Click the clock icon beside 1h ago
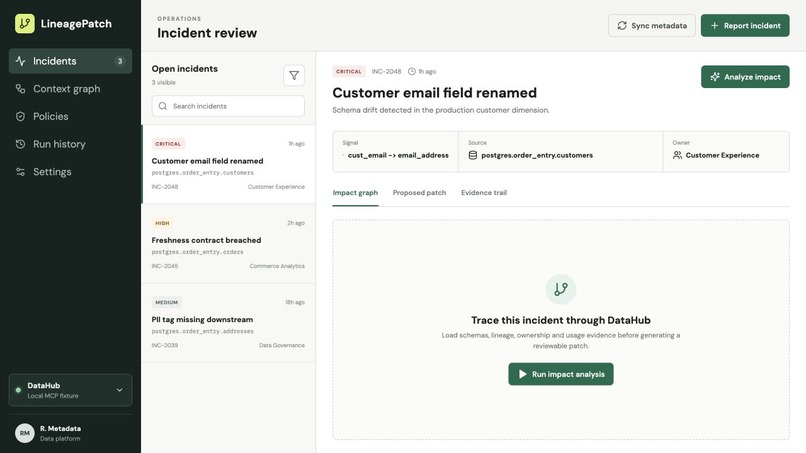Viewport: 806px width, 453px height. [412, 71]
